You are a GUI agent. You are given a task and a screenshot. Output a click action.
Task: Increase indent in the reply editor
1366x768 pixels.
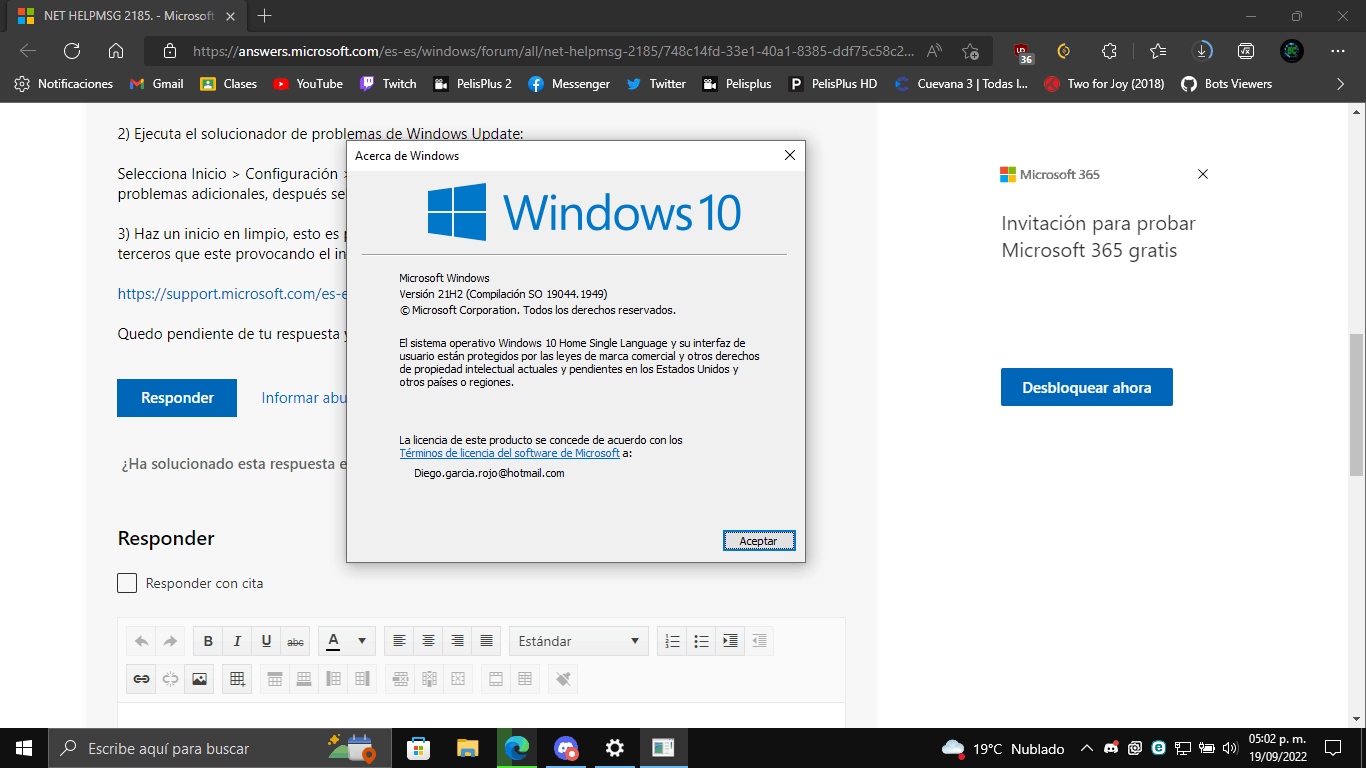pyautogui.click(x=730, y=641)
